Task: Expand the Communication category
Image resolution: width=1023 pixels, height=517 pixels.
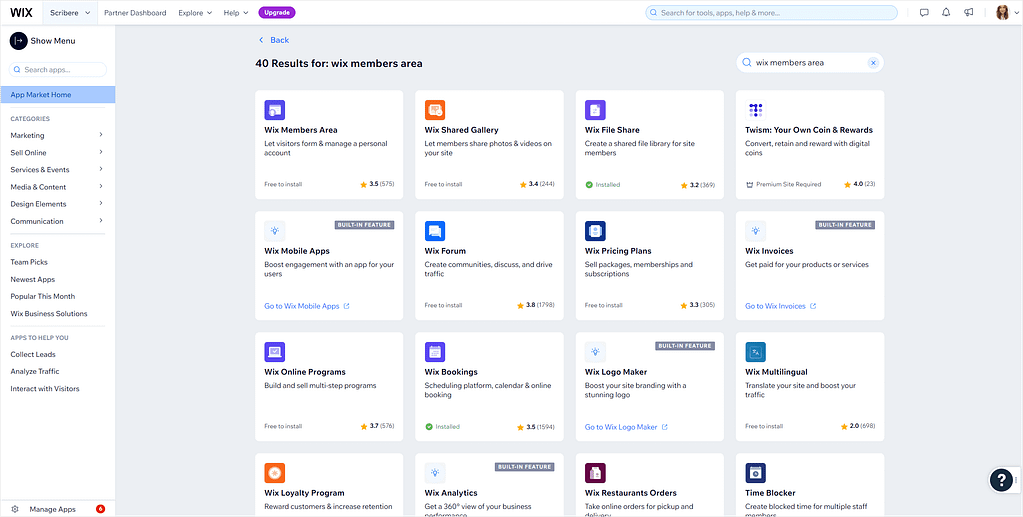Action: tap(57, 221)
